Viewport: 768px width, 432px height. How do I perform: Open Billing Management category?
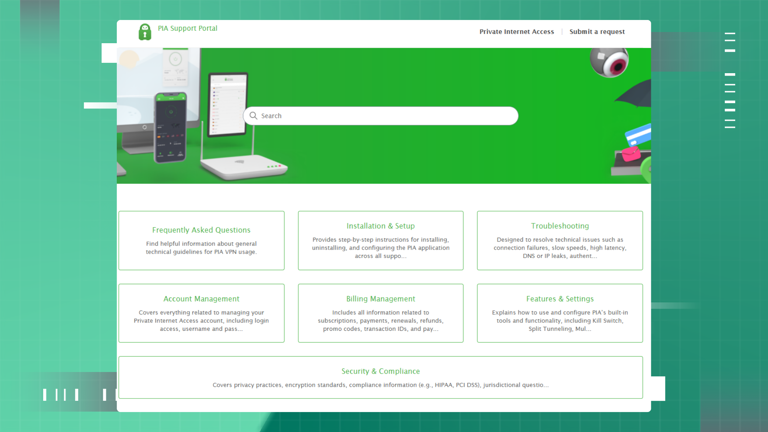(x=381, y=313)
